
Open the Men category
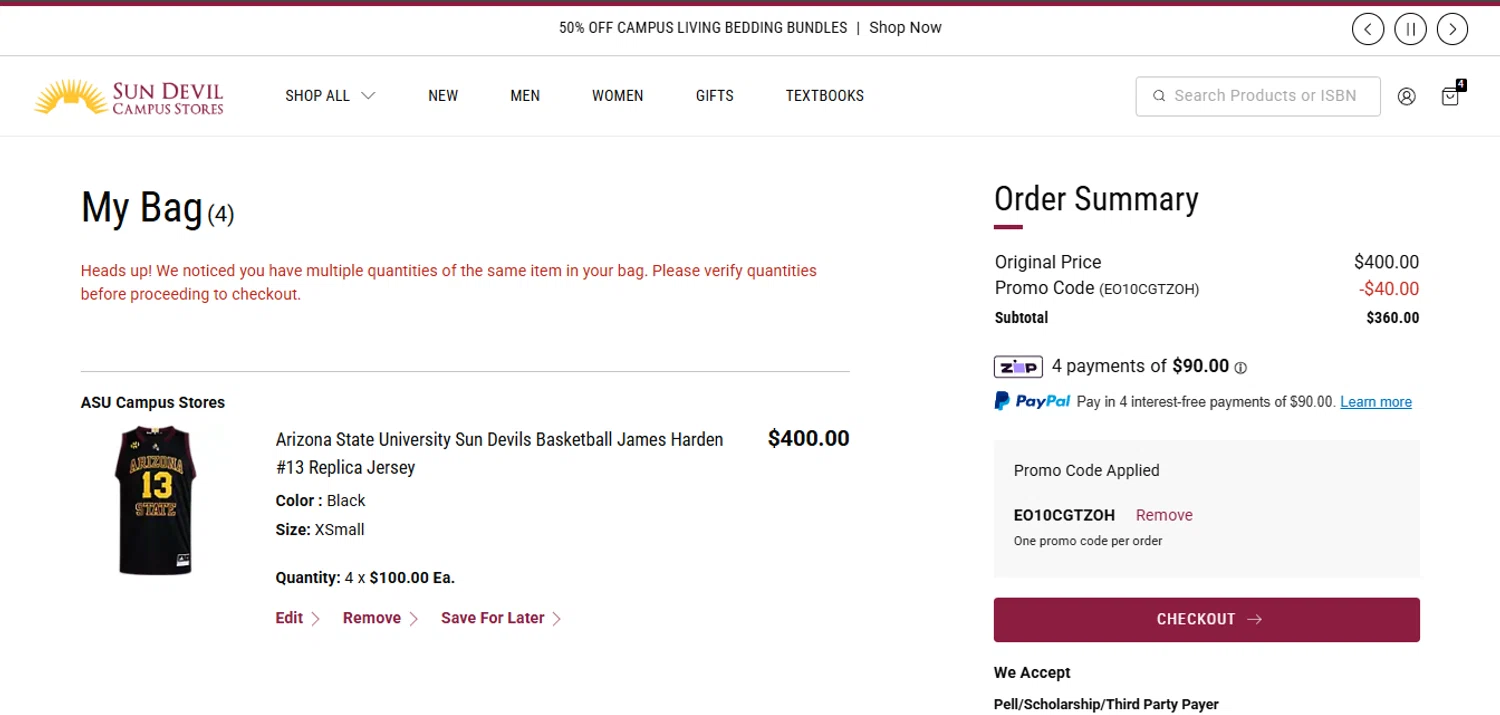[x=525, y=96]
